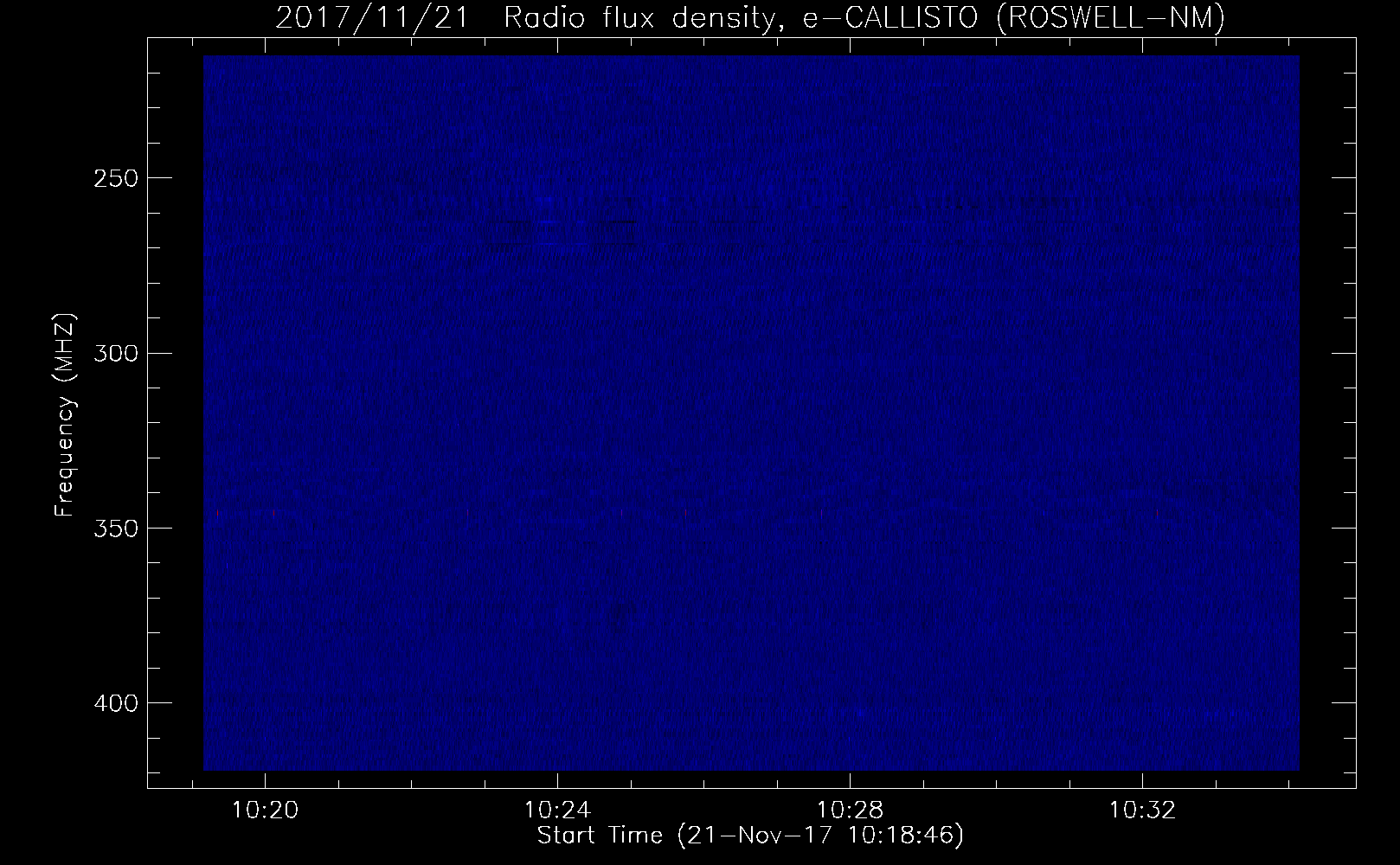
Task: Click the 10:32 time axis label
Action: (1143, 811)
